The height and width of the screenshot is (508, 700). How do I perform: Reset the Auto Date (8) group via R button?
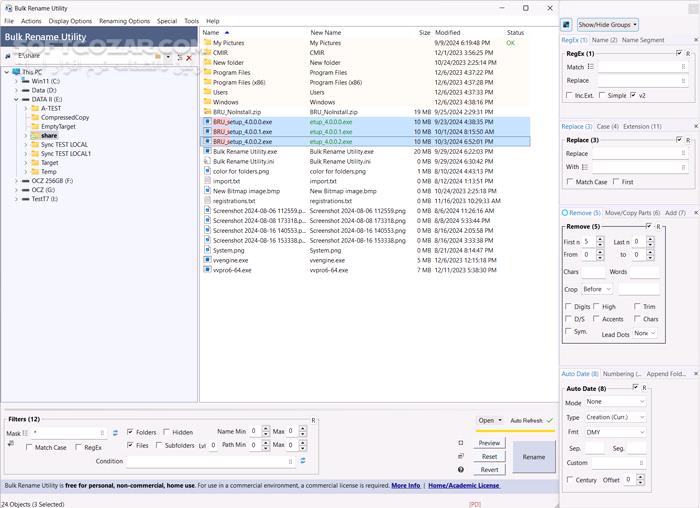[644, 388]
